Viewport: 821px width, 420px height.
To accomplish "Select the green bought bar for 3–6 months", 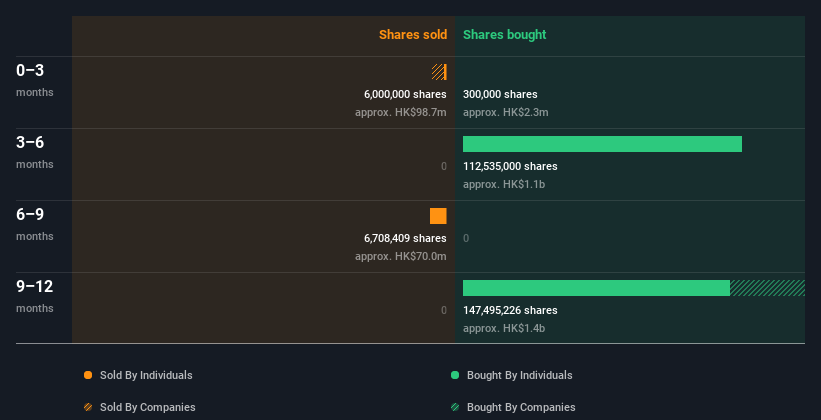I will (602, 144).
